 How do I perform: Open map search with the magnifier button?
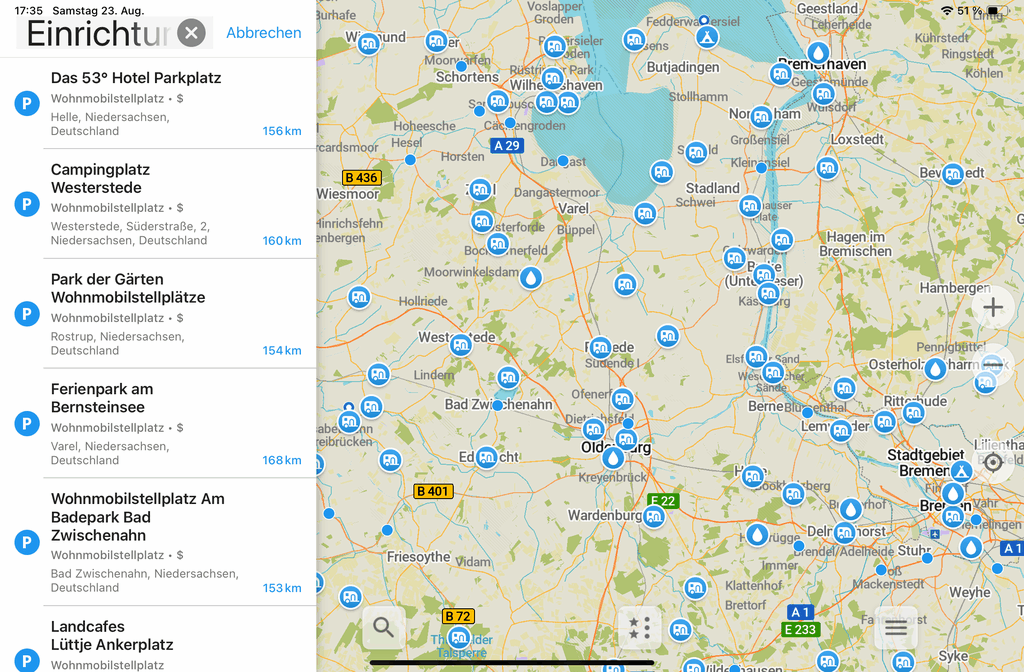383,628
